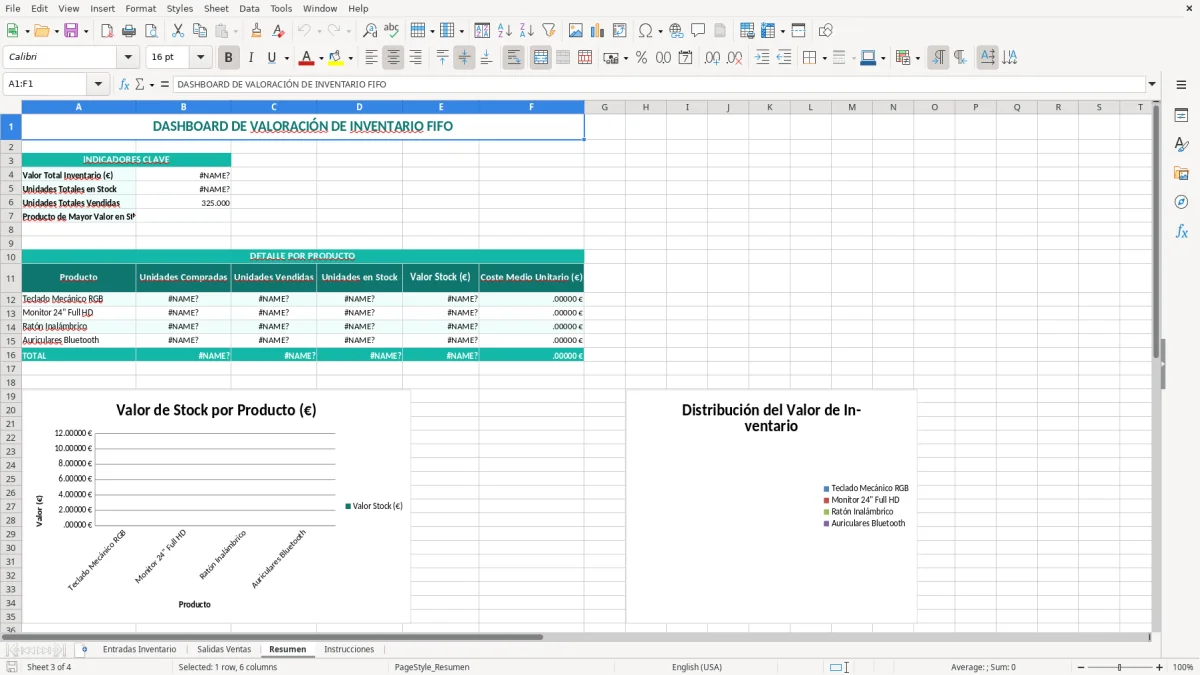Expand the formula bar arrow
Viewport: 1200px width, 675px height.
click(1152, 84)
